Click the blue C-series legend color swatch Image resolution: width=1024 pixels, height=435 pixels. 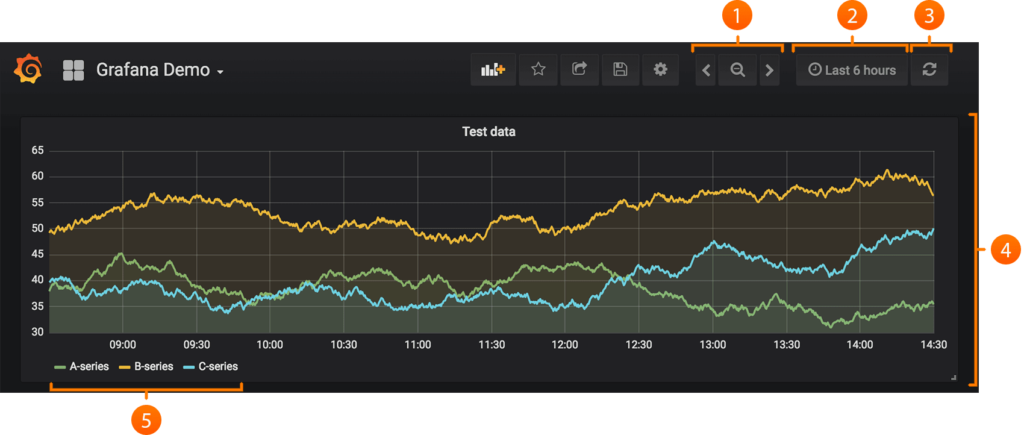point(189,367)
